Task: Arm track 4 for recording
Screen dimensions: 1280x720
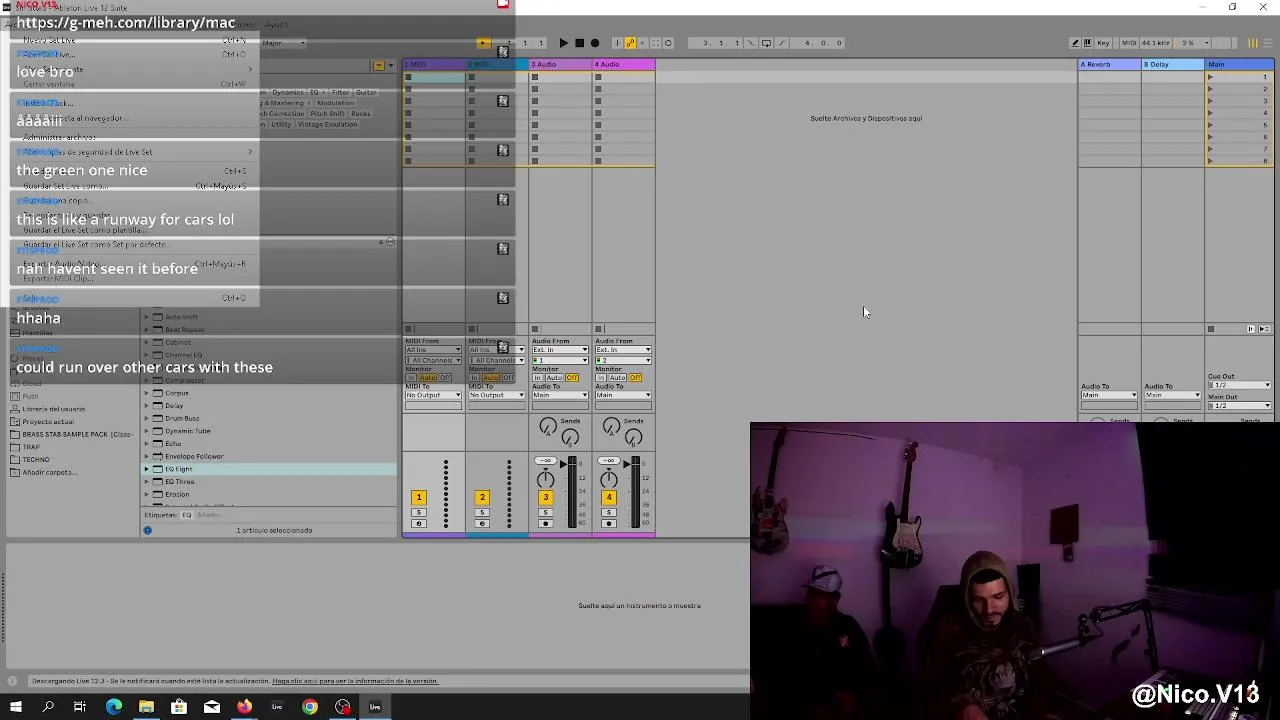Action: [x=609, y=524]
